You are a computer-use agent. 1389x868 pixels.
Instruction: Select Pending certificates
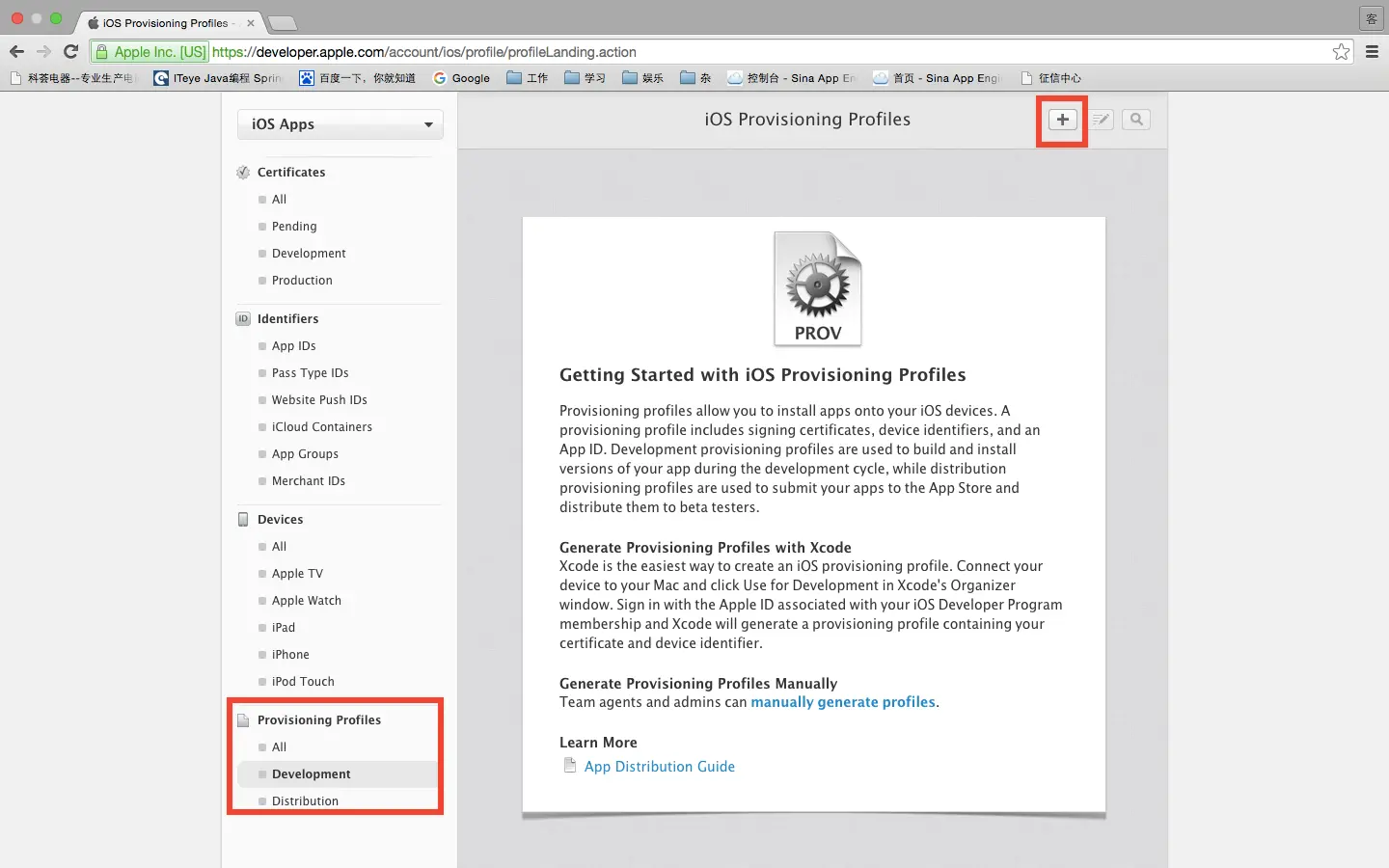[x=294, y=227]
